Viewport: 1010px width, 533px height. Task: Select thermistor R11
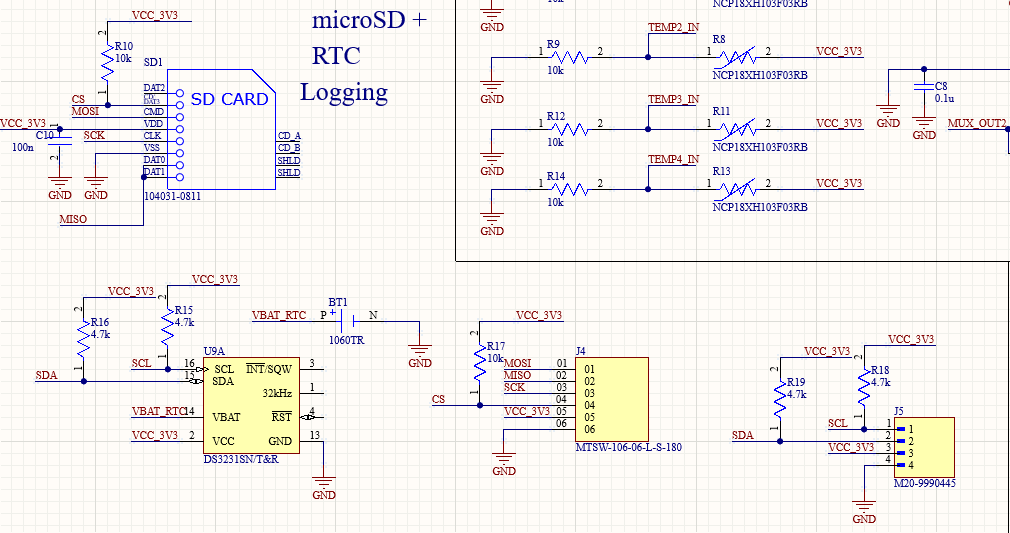pos(738,130)
